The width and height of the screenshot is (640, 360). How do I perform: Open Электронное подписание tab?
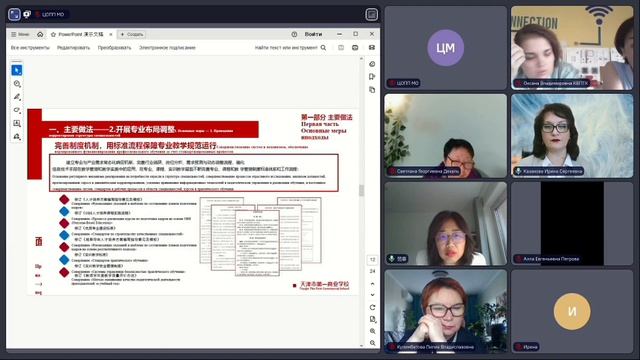click(167, 48)
